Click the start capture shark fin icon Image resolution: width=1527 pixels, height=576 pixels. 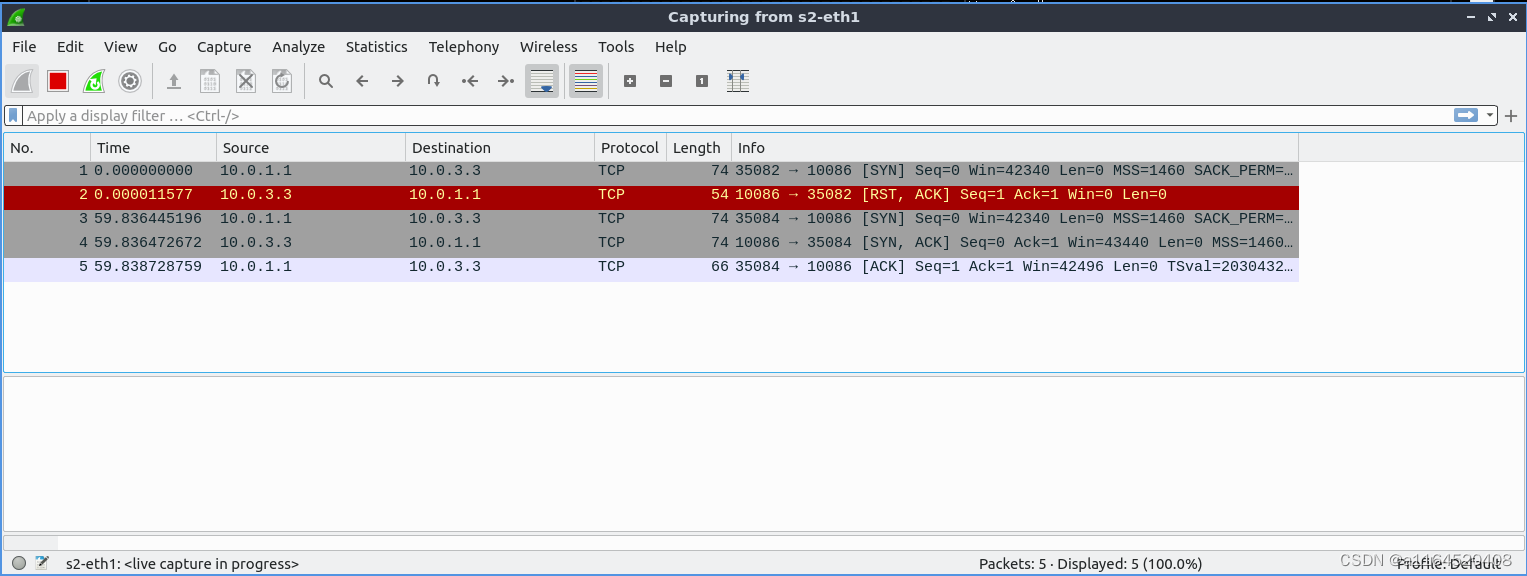click(x=22, y=81)
